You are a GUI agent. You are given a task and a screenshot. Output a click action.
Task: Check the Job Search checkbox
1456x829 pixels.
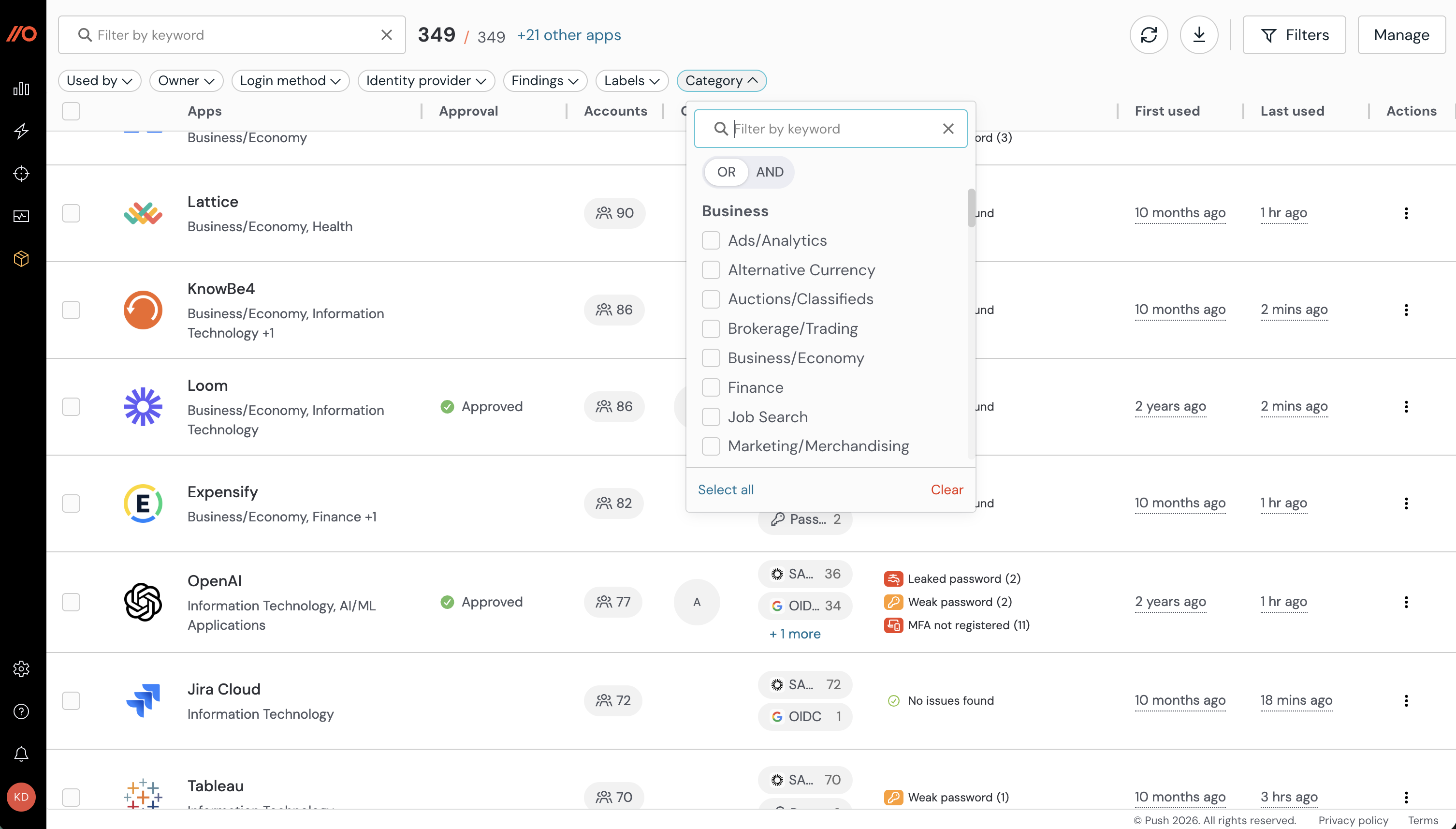click(x=711, y=417)
